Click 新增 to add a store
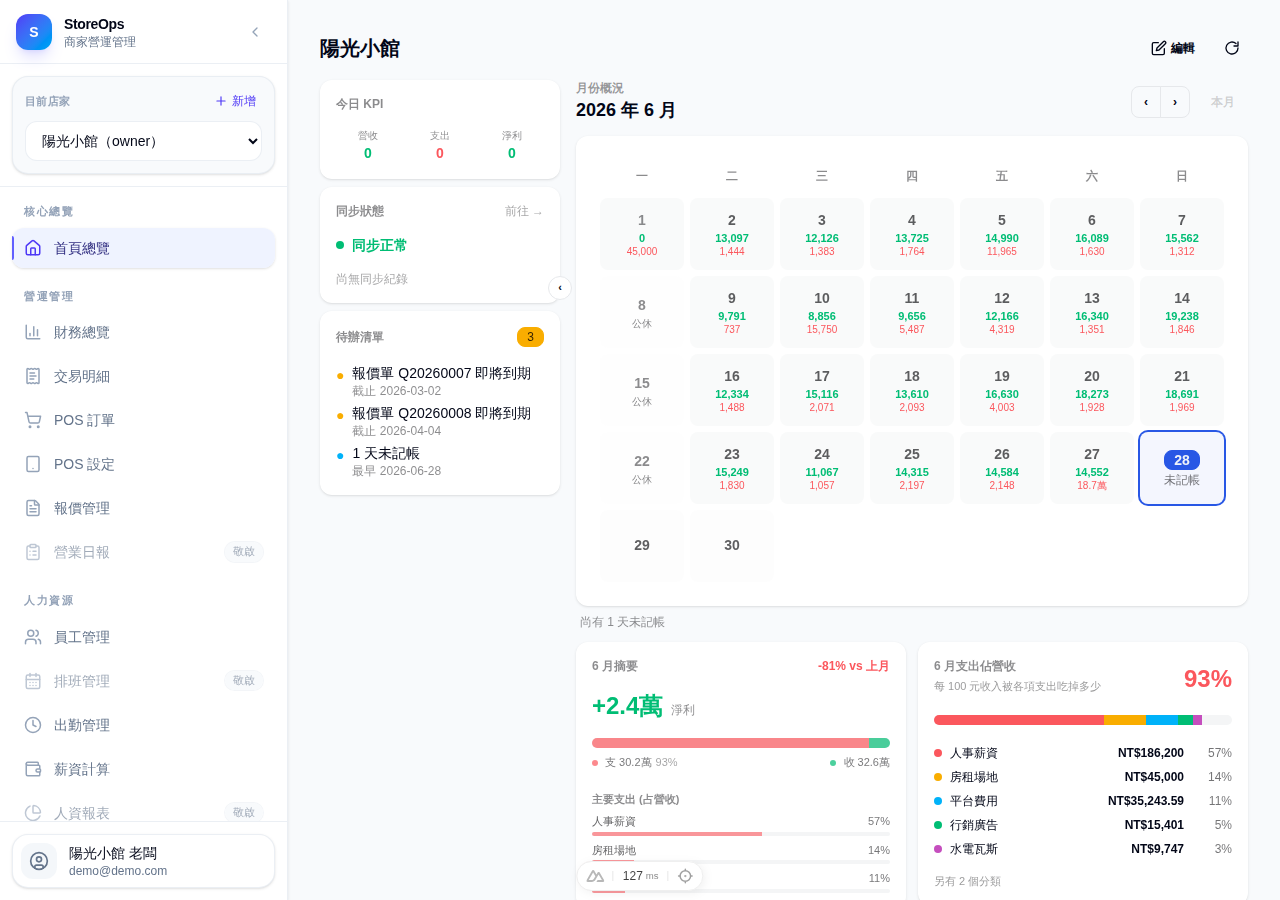1280x900 pixels. (x=236, y=101)
